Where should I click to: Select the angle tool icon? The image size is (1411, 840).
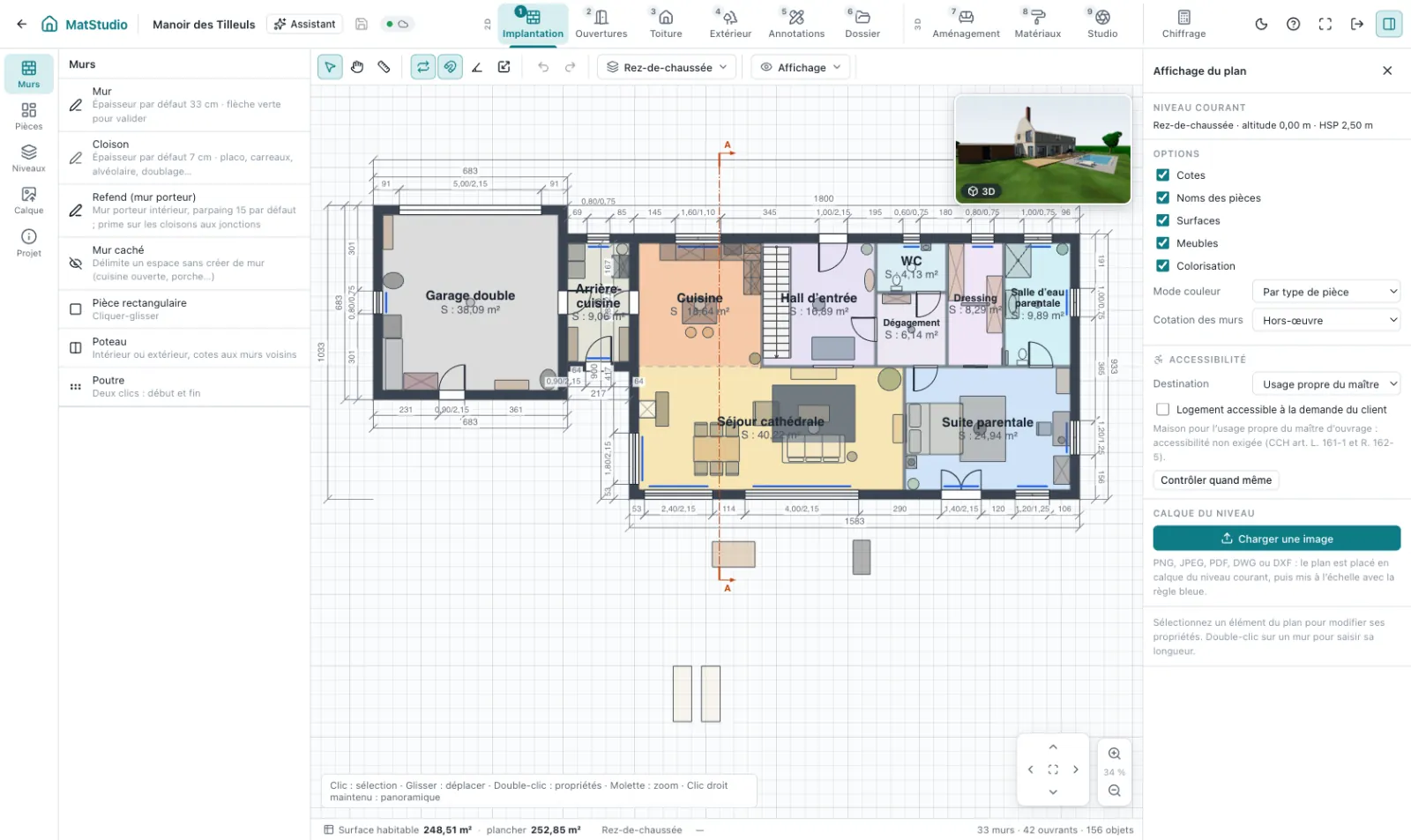point(477,67)
